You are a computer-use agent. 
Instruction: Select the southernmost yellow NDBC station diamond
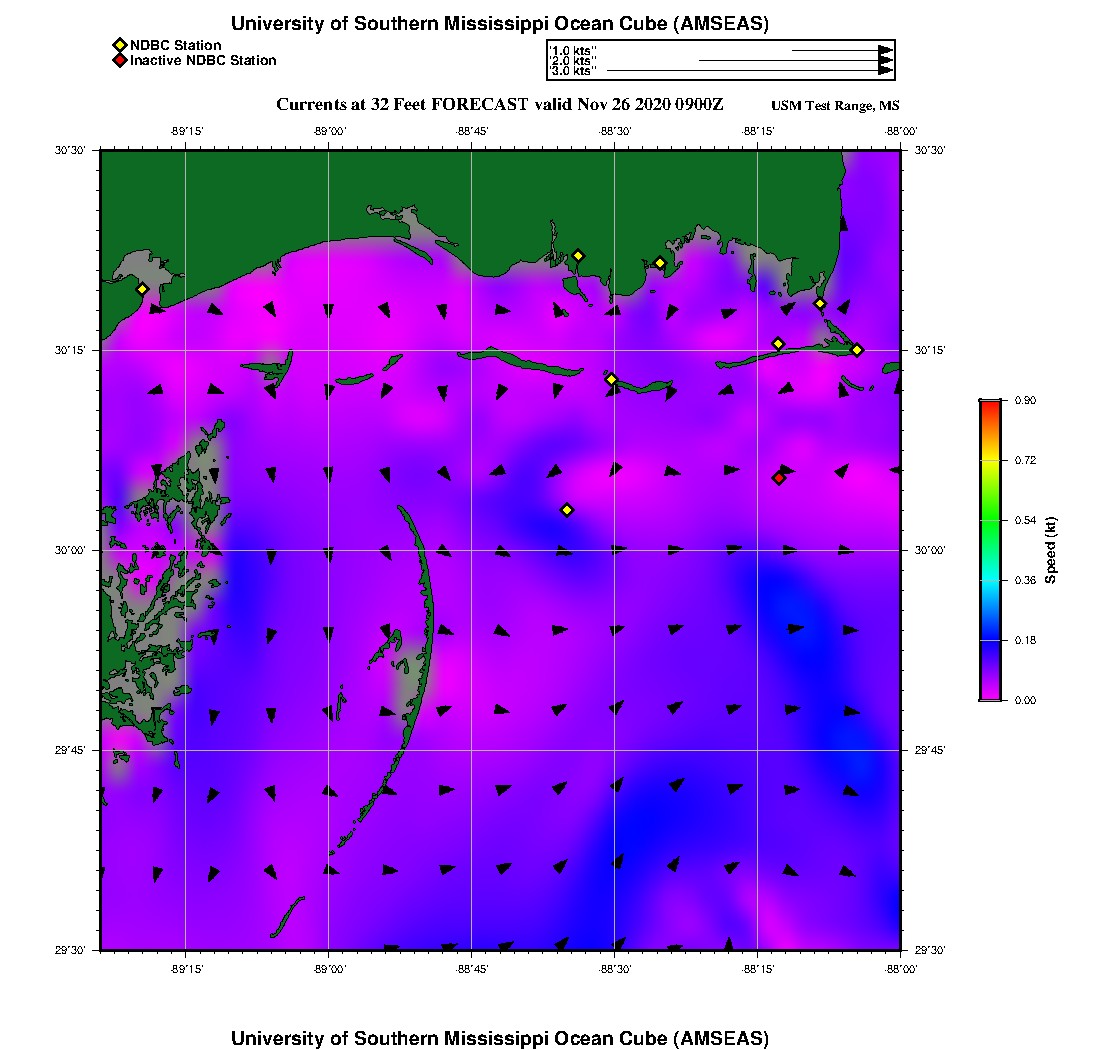click(x=567, y=510)
